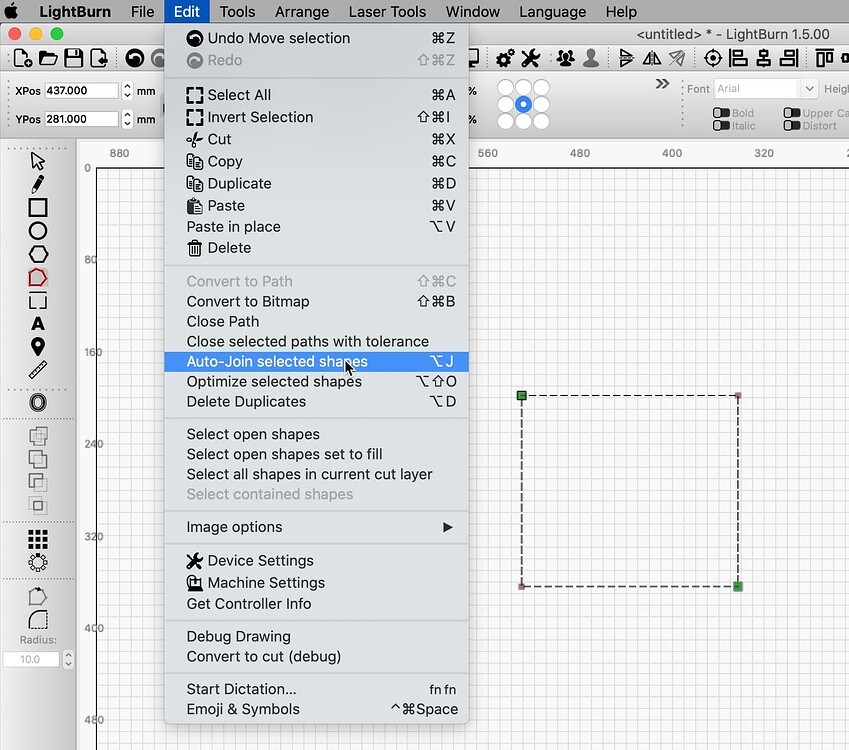Open the Image options submenu
Viewport: 849px width, 750px height.
tap(316, 527)
